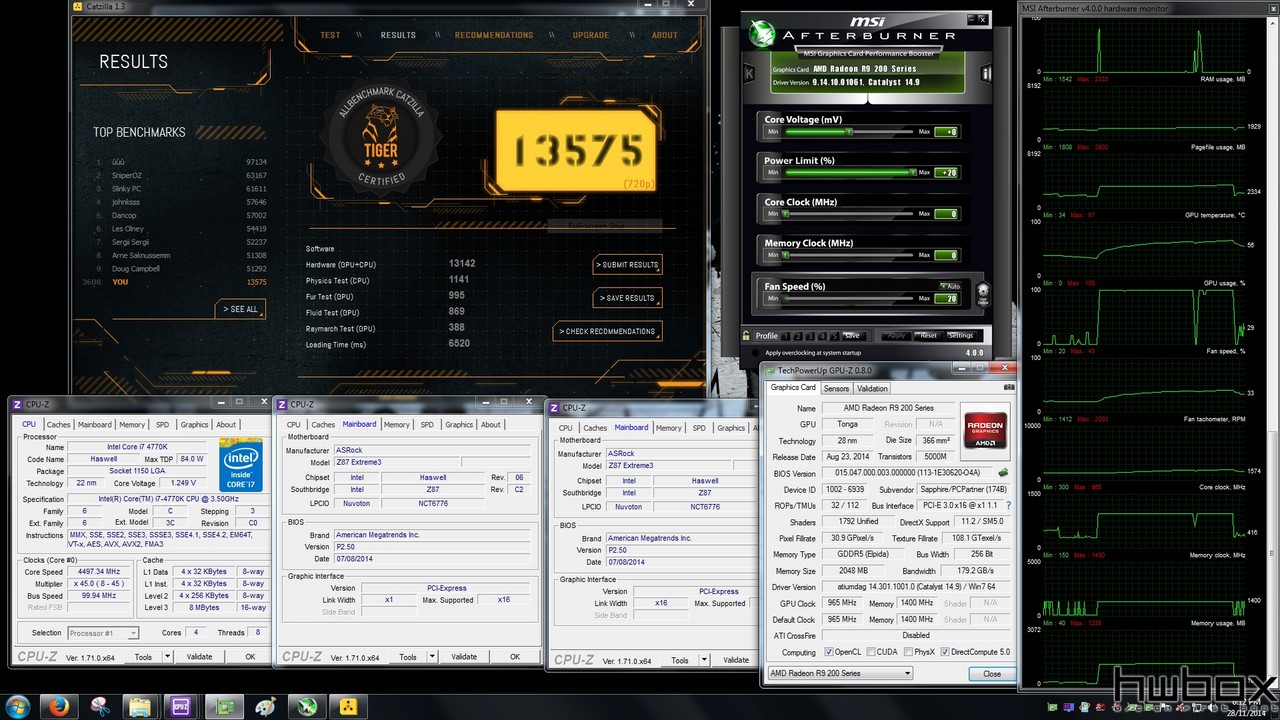Click OK in second CPU-Z window
The image size is (1280, 720).
[515, 657]
